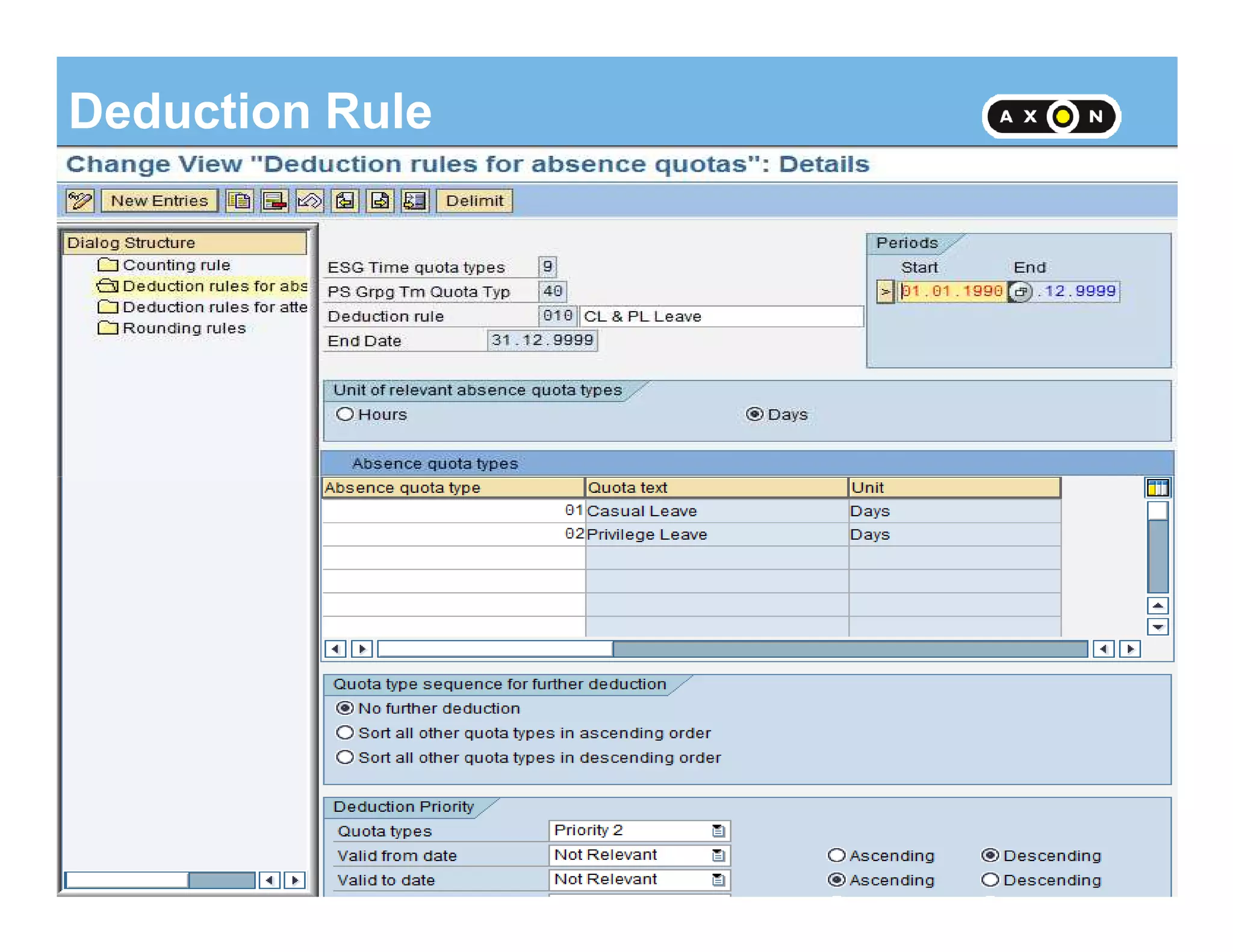Select Ascending for Valid from date
This screenshot has width=1233, height=952.
click(836, 855)
